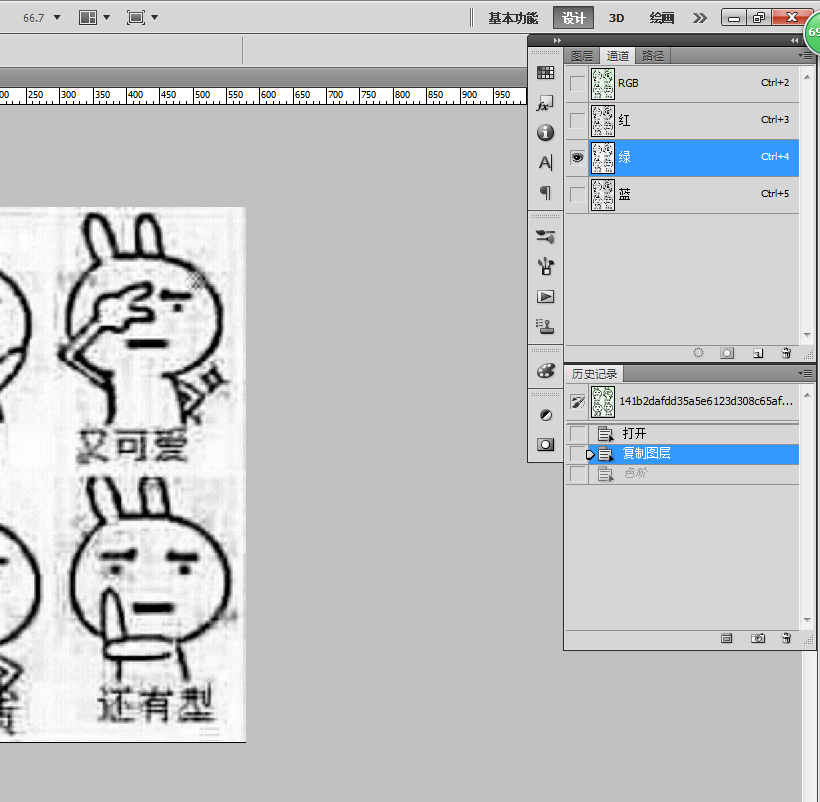Select the 绘画 workspace
820x802 pixels.
pos(661,18)
